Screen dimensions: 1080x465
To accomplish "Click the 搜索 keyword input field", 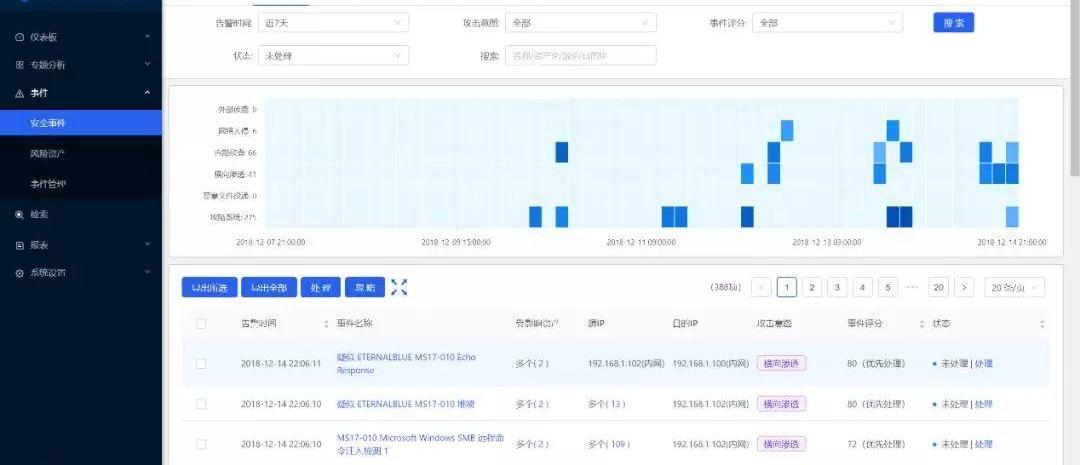I will 580,56.
